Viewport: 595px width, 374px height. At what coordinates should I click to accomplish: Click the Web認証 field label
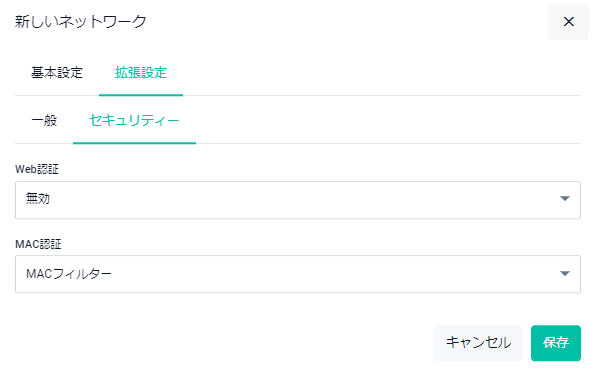coord(37,169)
